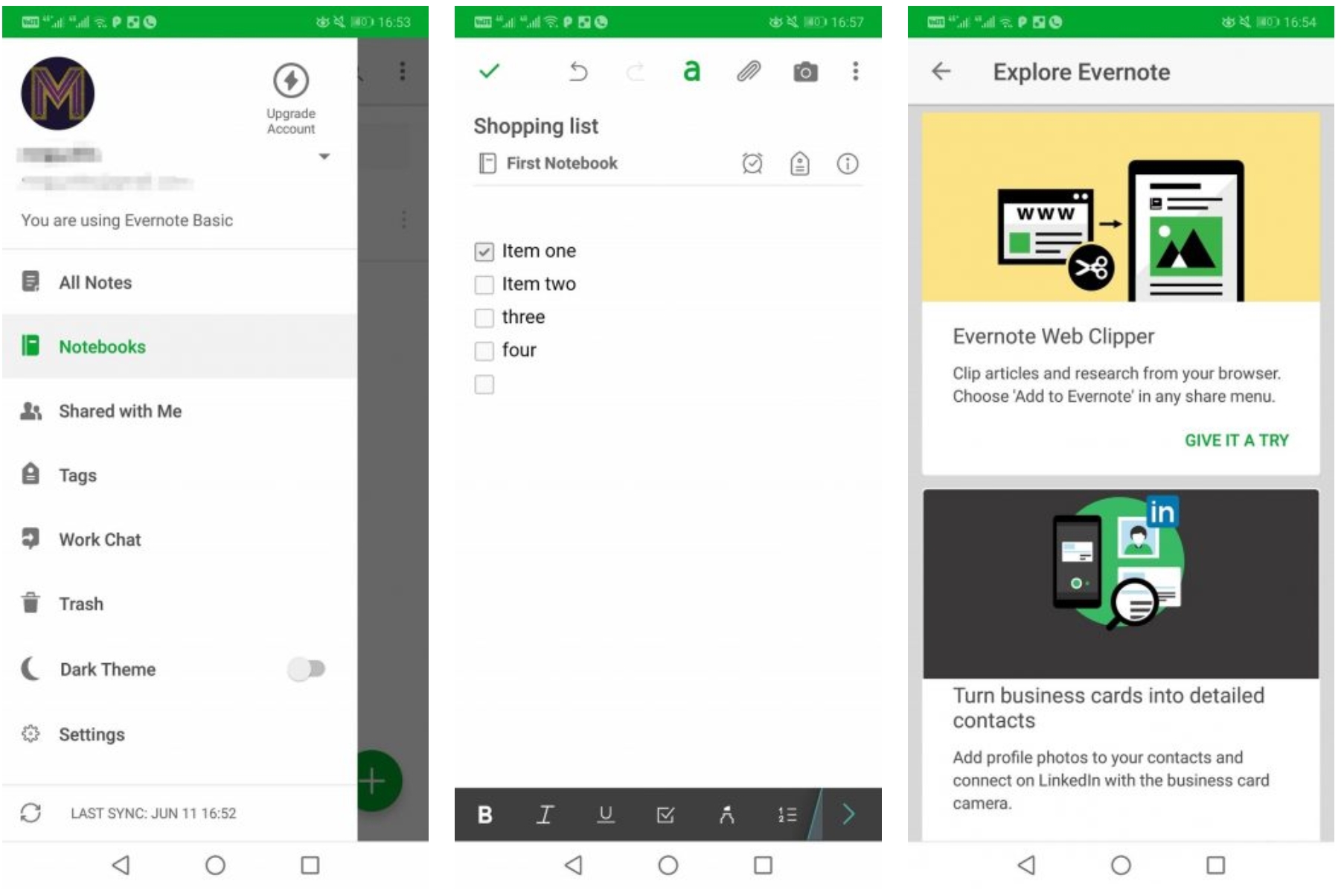
Task: Open the Evernote Web Clipper illustration
Action: (1121, 207)
